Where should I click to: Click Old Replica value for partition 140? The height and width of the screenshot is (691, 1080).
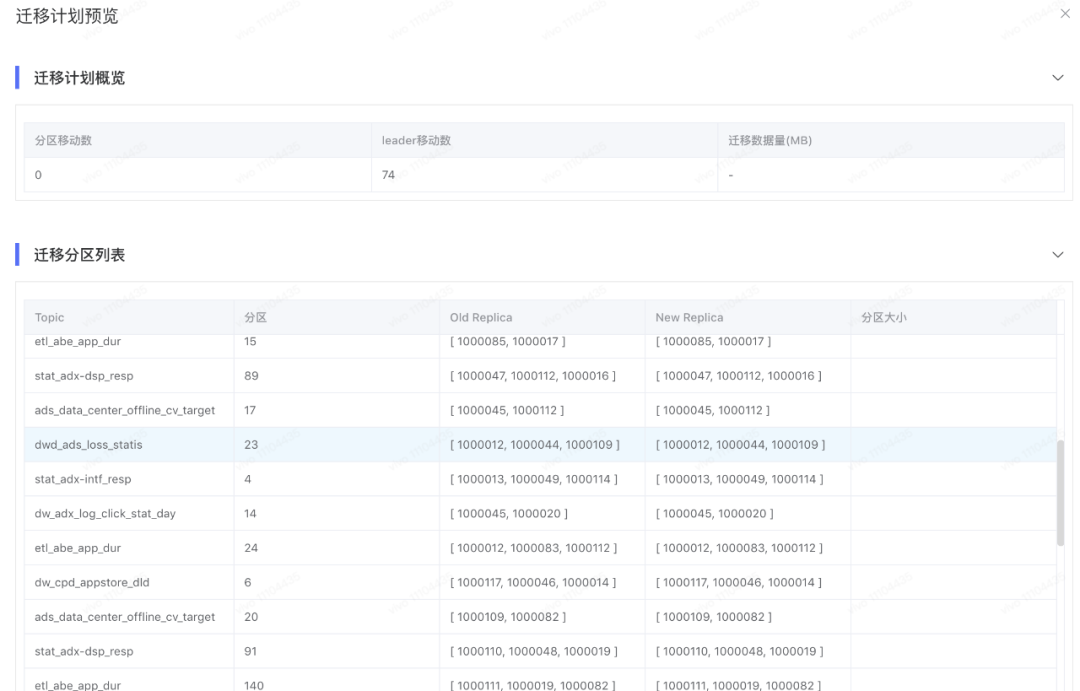pyautogui.click(x=533, y=685)
